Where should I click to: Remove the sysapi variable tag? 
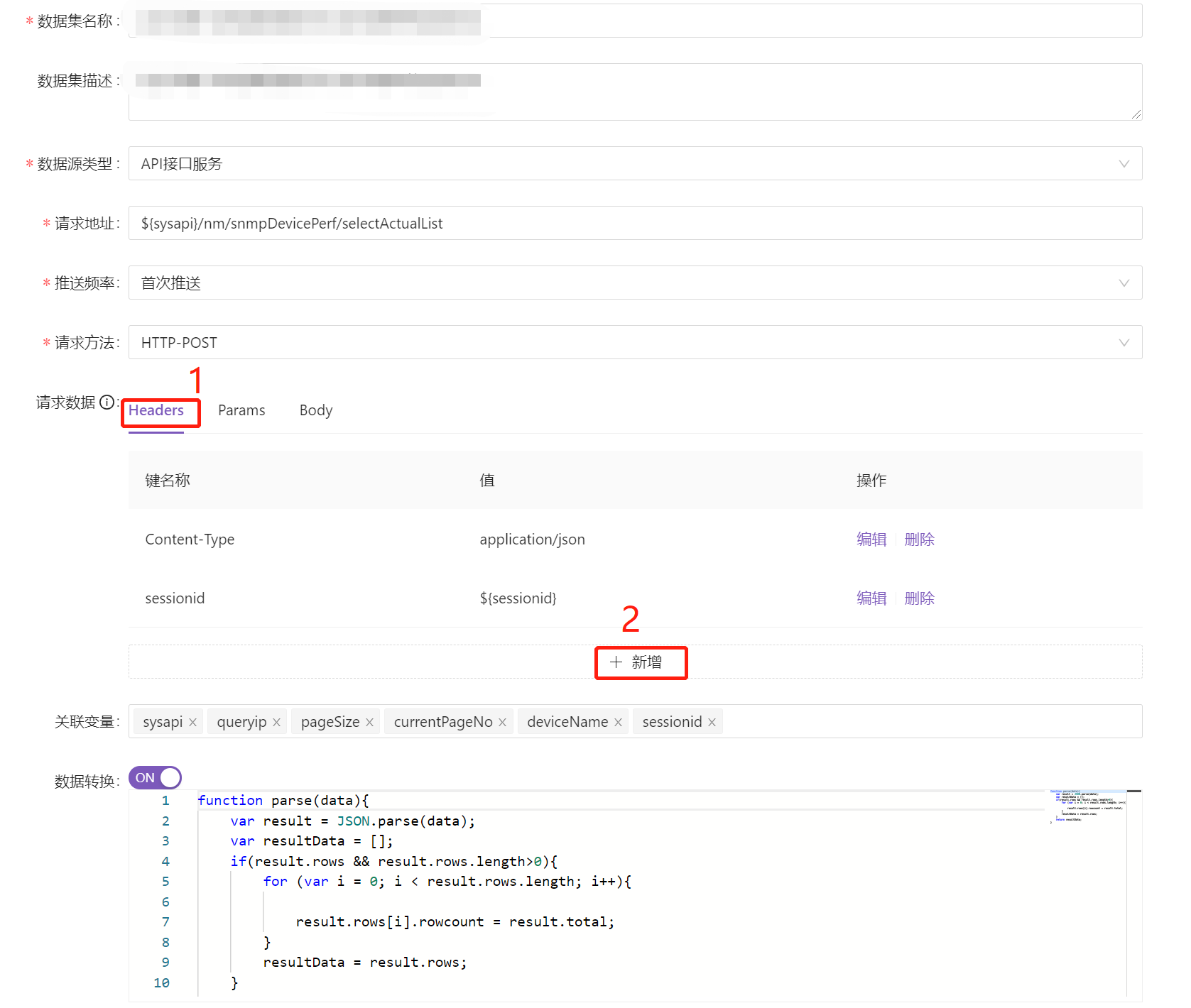point(192,723)
